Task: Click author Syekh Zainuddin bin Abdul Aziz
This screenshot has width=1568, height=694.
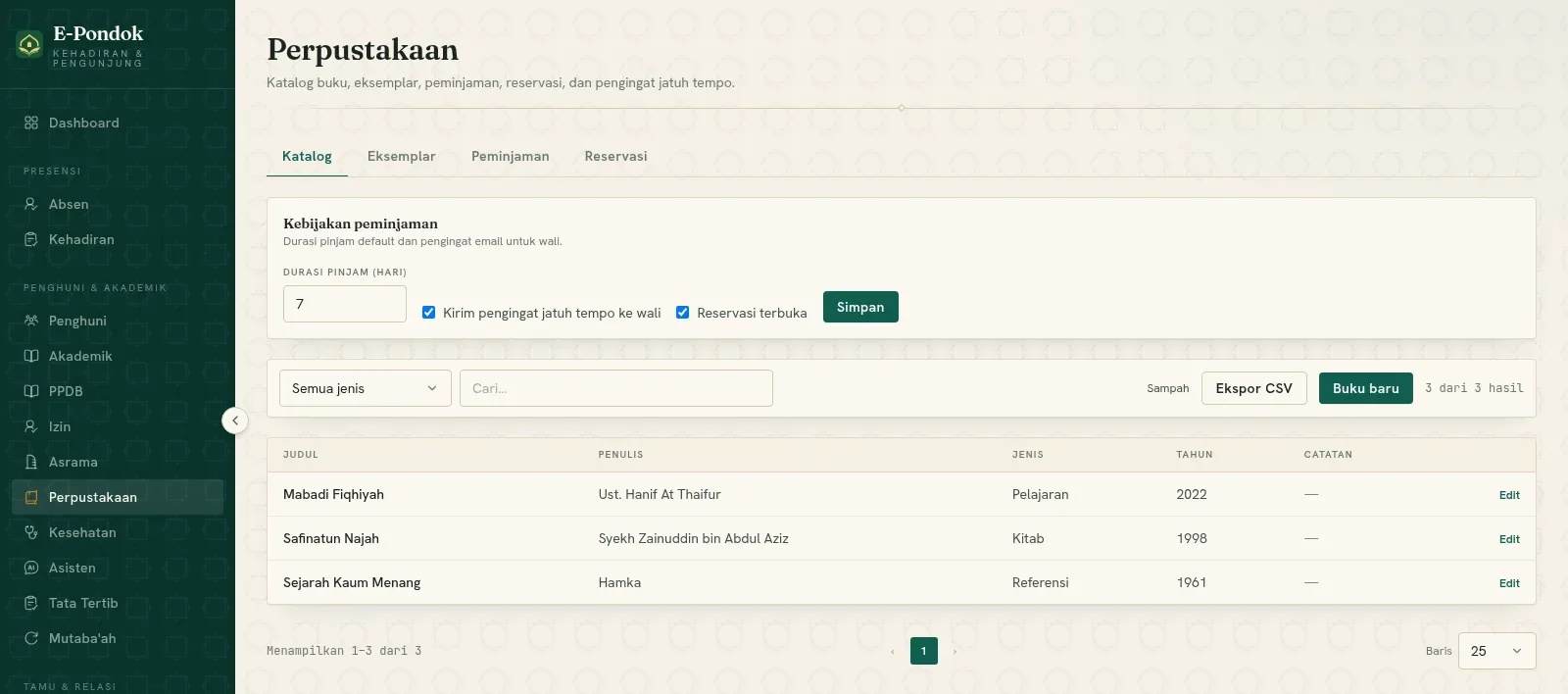Action: pyautogui.click(x=694, y=538)
